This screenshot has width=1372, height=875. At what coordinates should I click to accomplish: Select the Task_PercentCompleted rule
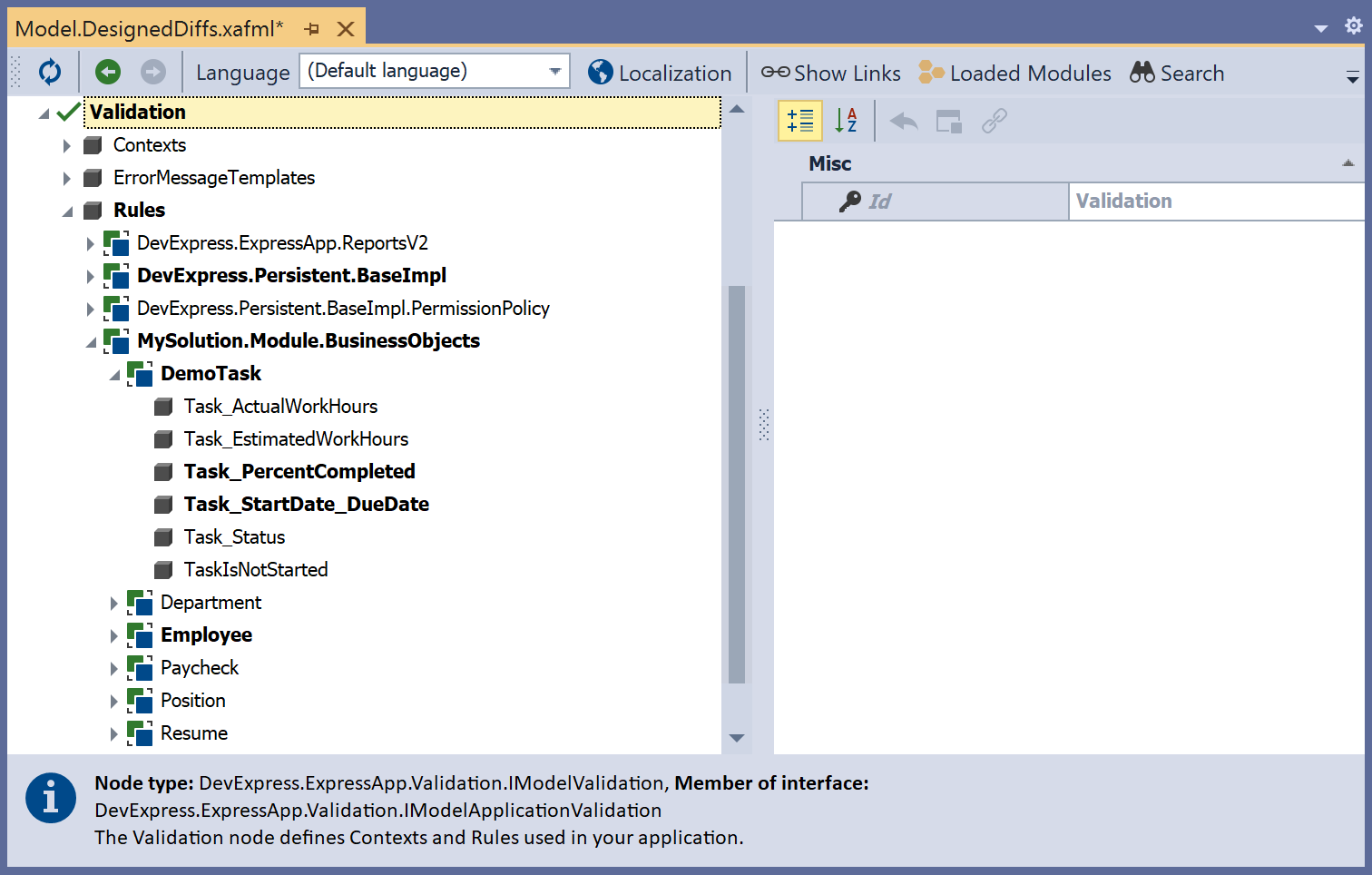click(299, 472)
